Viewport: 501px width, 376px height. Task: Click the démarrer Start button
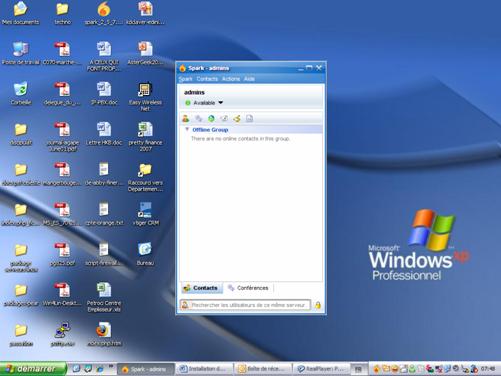(x=33, y=369)
